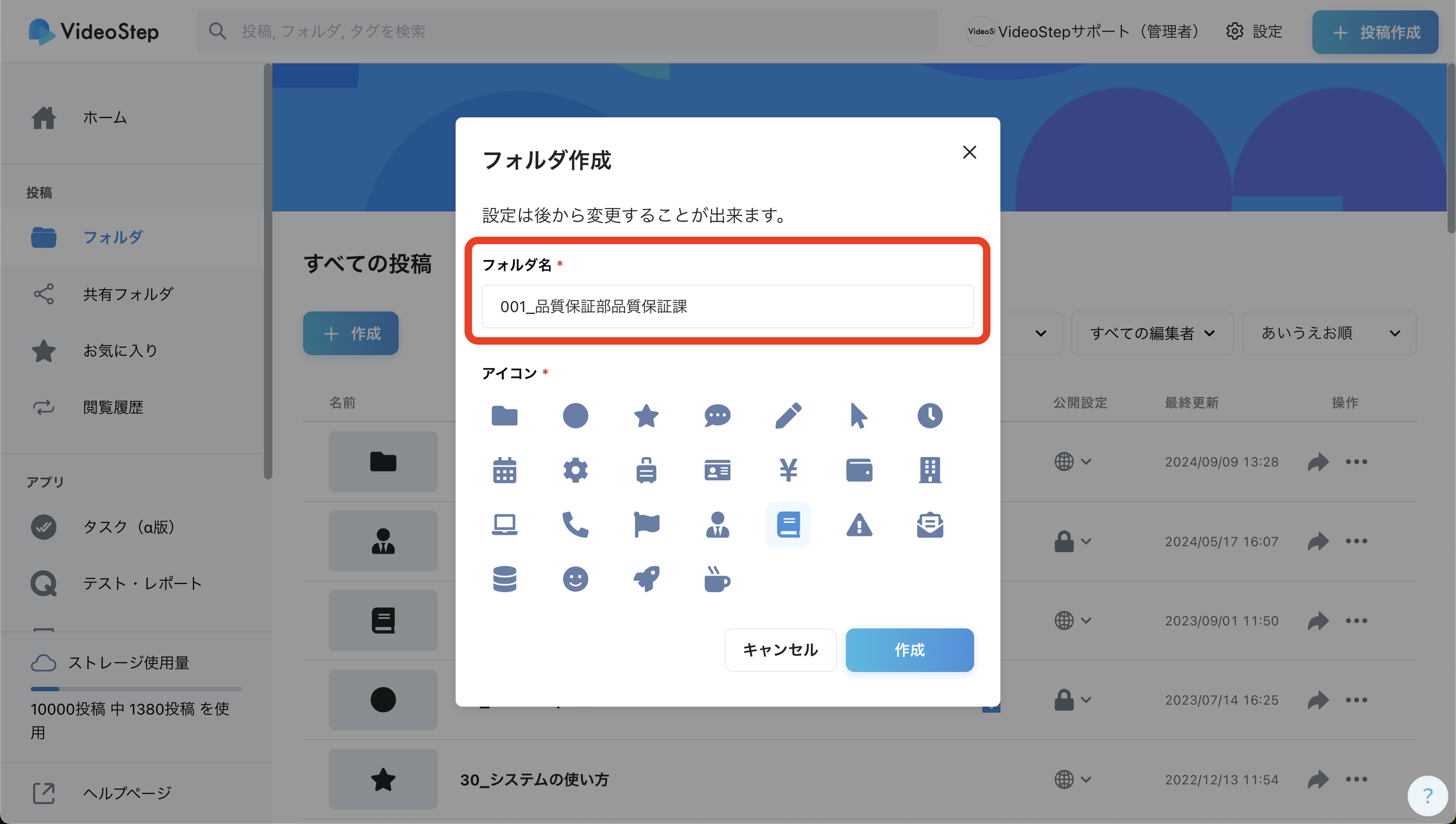
Task: Expand the すべての編集者 dropdown
Action: (x=1151, y=333)
